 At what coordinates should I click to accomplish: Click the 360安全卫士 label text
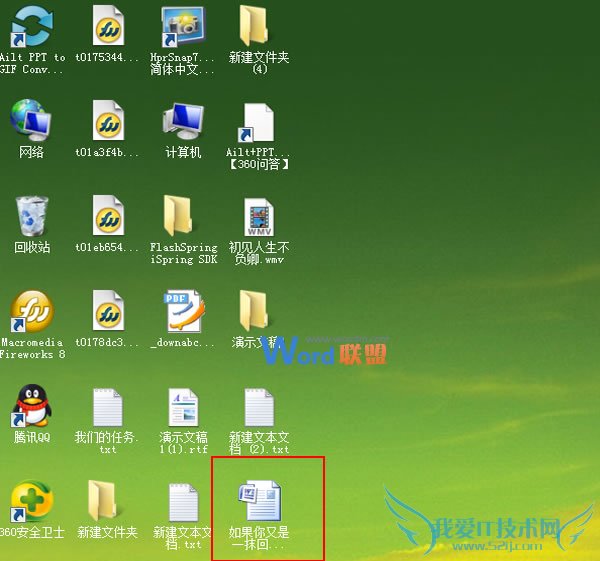[x=32, y=532]
